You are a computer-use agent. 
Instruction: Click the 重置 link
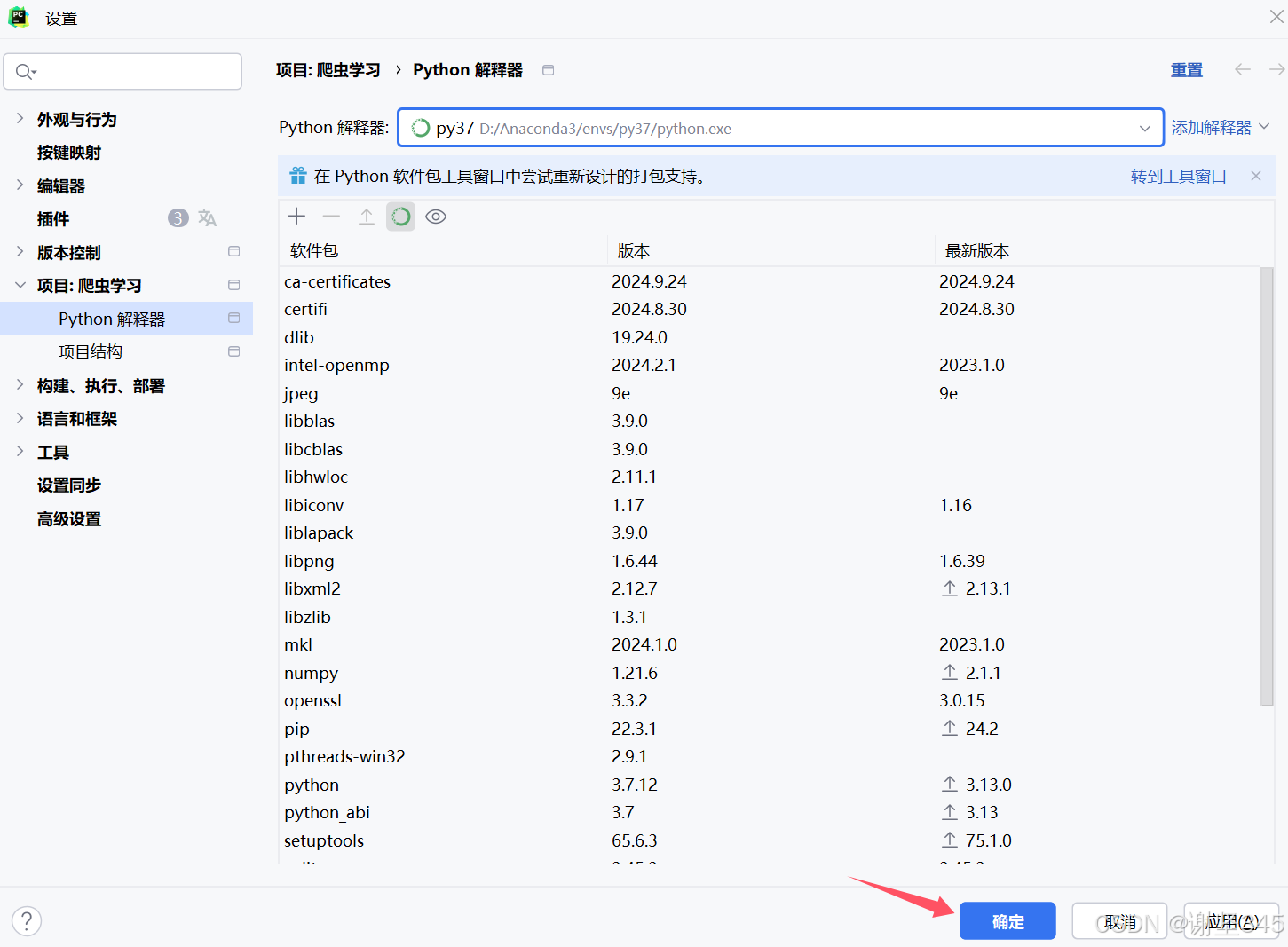1187,70
